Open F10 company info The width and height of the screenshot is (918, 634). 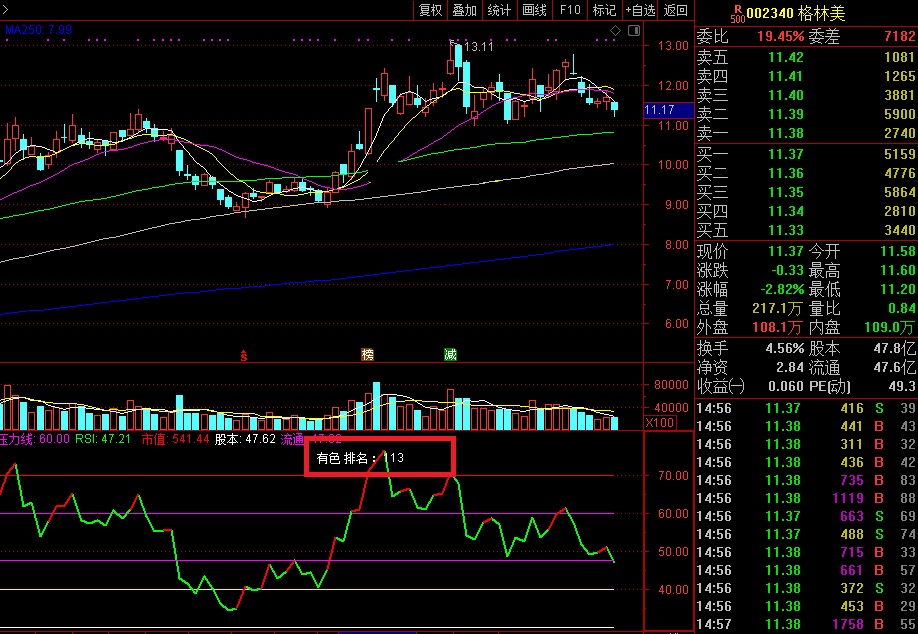coord(570,10)
